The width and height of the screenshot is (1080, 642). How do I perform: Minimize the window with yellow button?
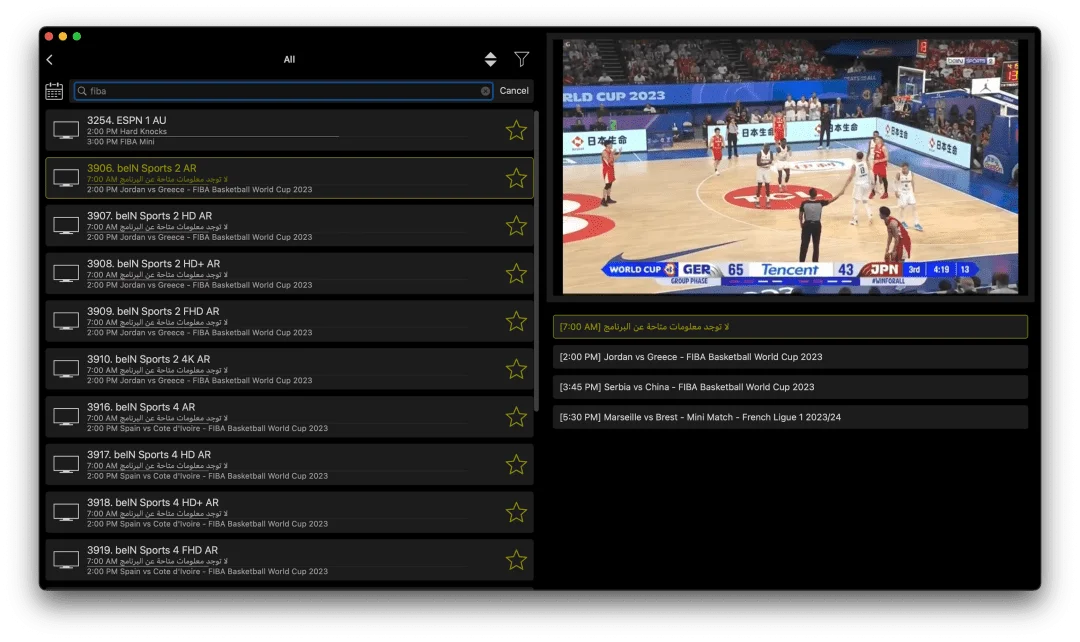[63, 37]
